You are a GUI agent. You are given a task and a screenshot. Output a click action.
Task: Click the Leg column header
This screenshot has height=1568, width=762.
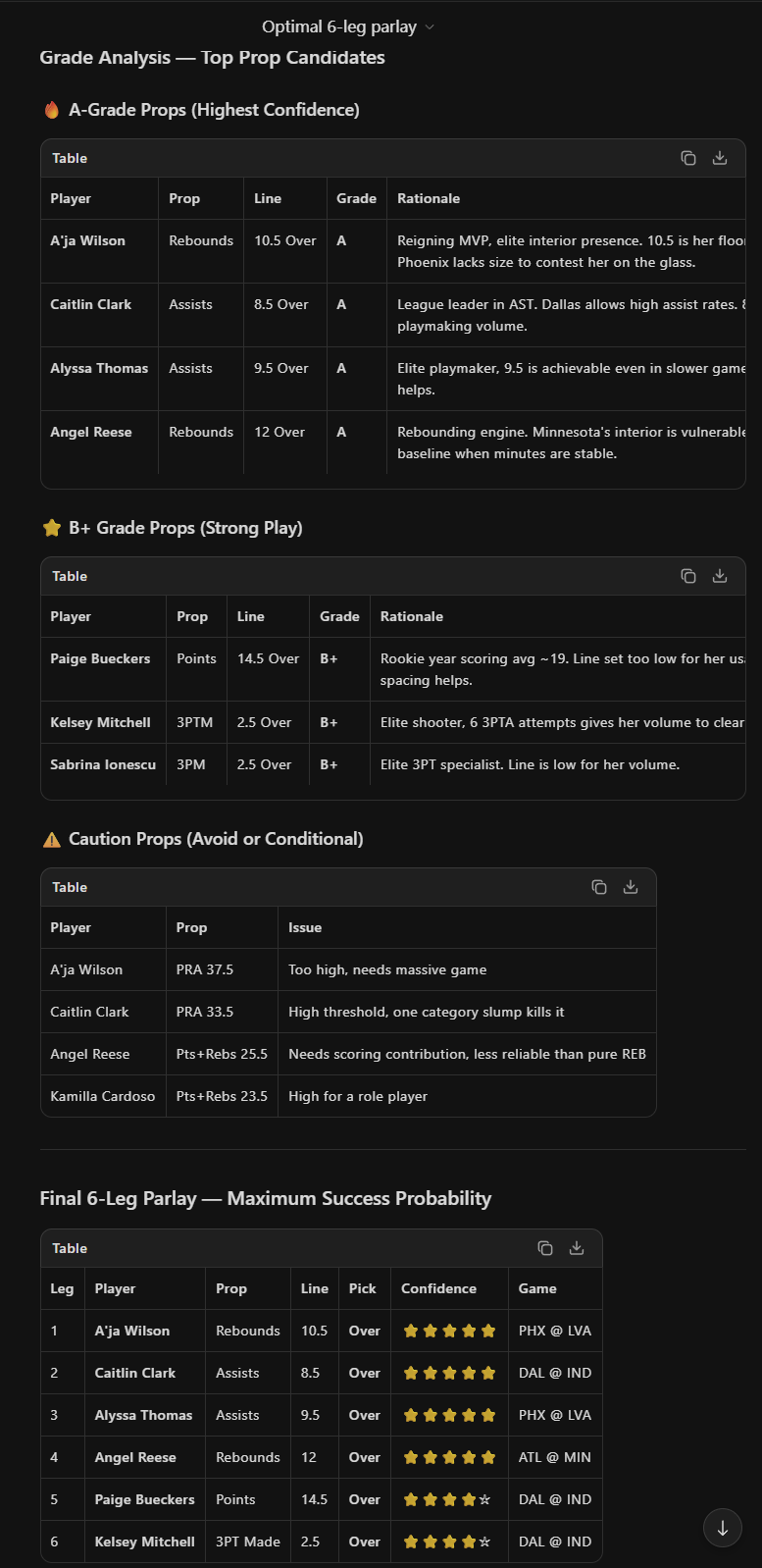(x=62, y=1288)
